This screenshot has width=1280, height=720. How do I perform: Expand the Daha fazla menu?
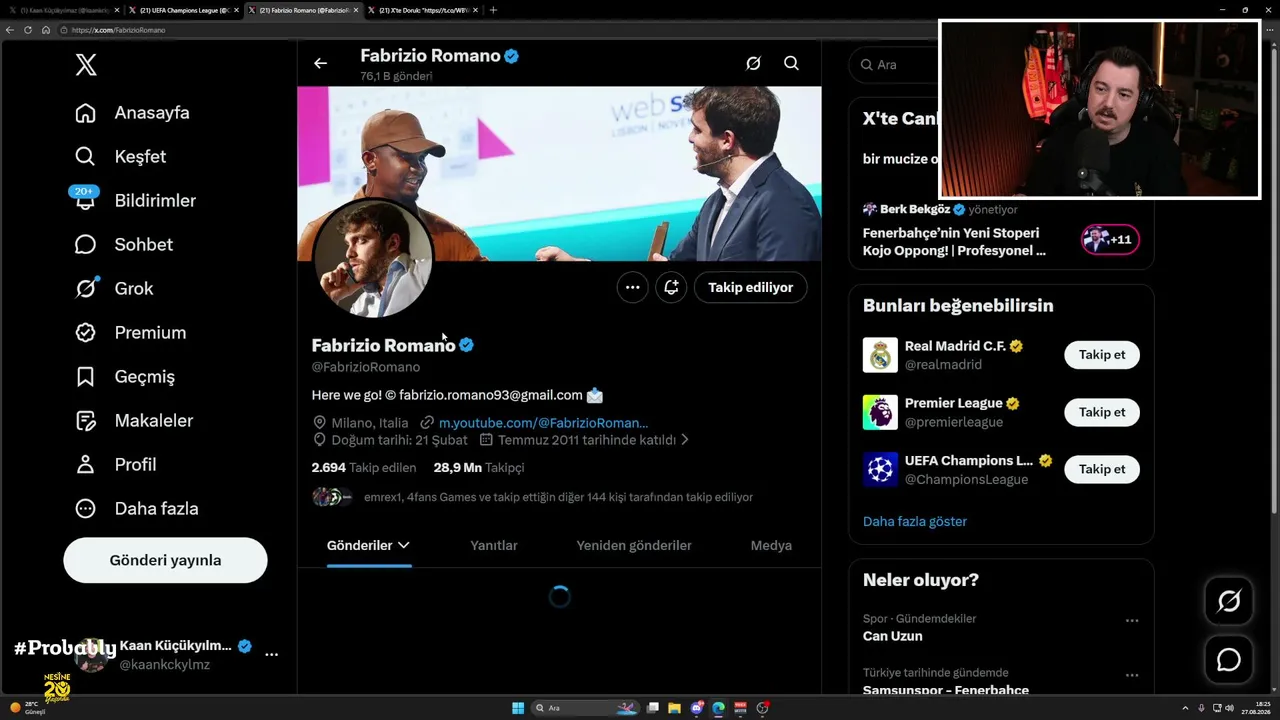(136, 509)
